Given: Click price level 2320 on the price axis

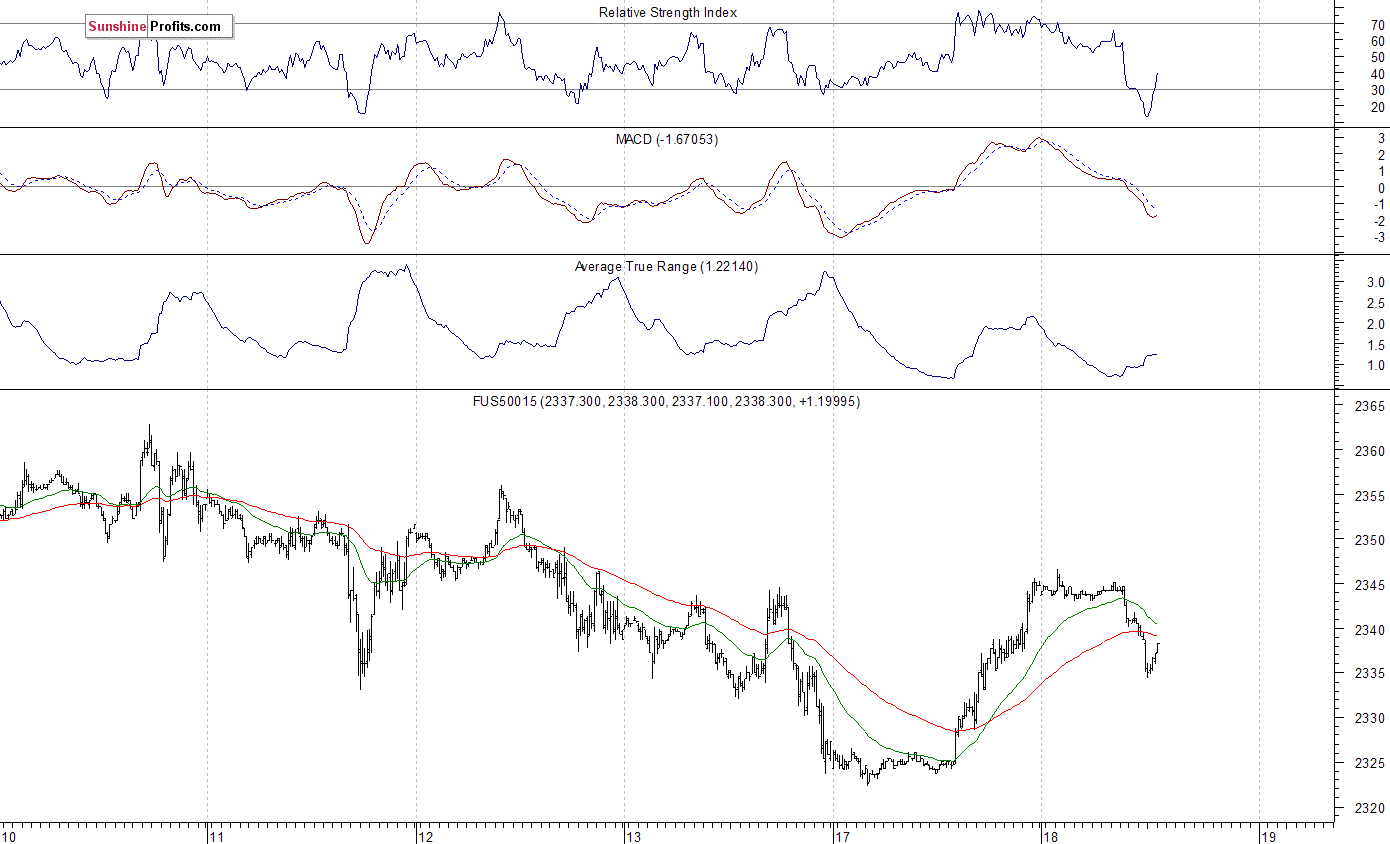Looking at the screenshot, I should pyautogui.click(x=1369, y=808).
